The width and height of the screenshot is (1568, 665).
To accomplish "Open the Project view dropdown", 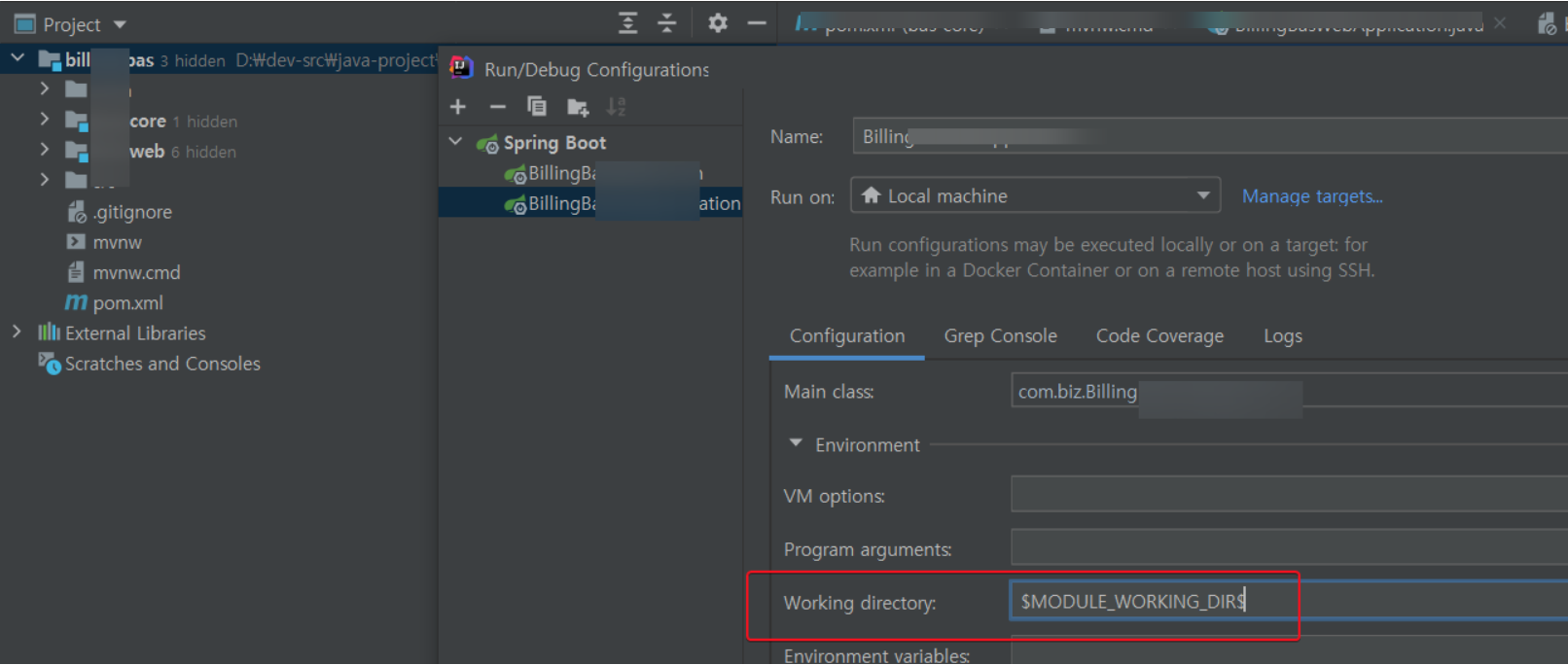I will (120, 24).
